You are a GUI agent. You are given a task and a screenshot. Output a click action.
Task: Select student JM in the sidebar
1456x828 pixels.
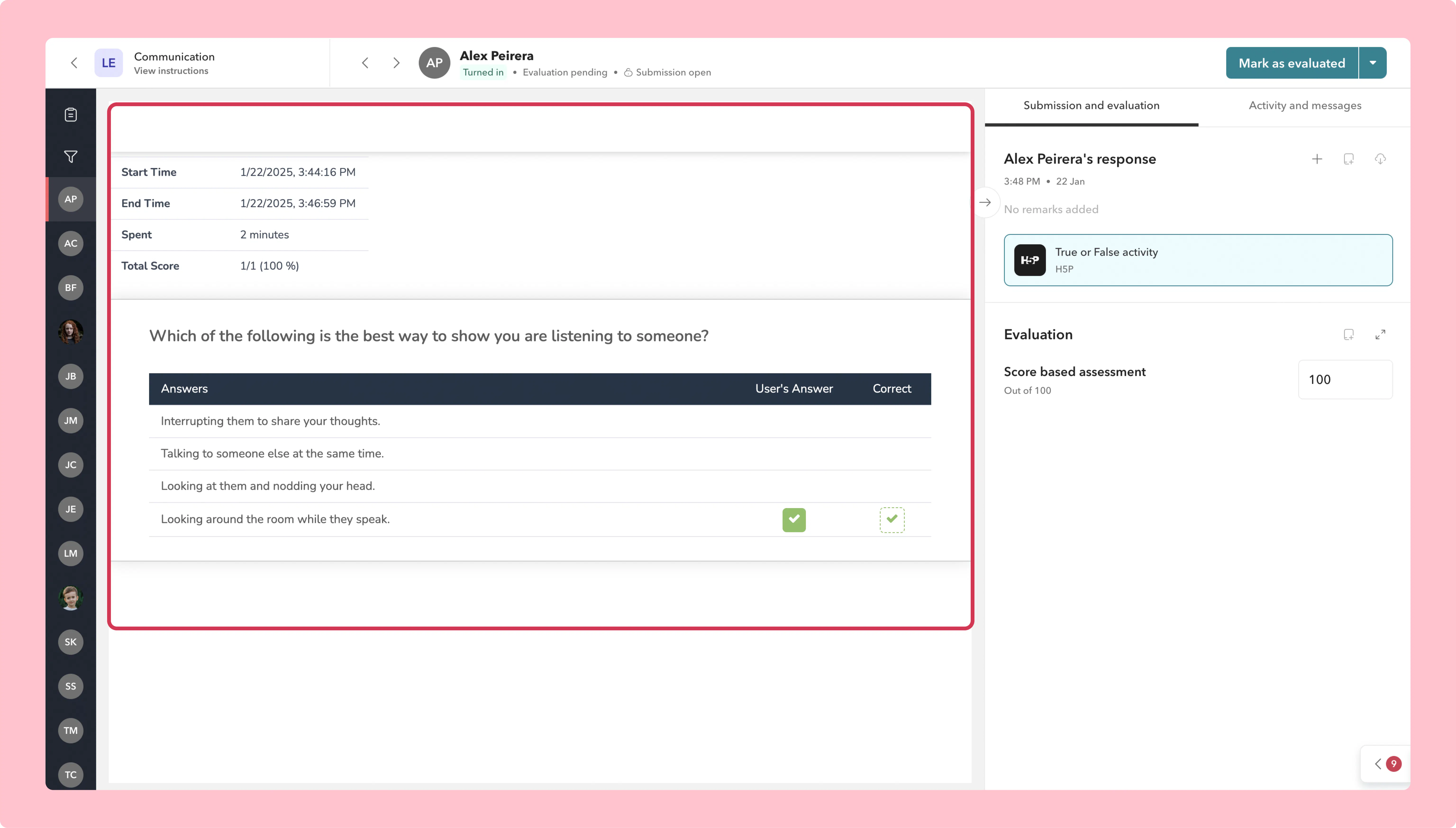click(x=70, y=421)
